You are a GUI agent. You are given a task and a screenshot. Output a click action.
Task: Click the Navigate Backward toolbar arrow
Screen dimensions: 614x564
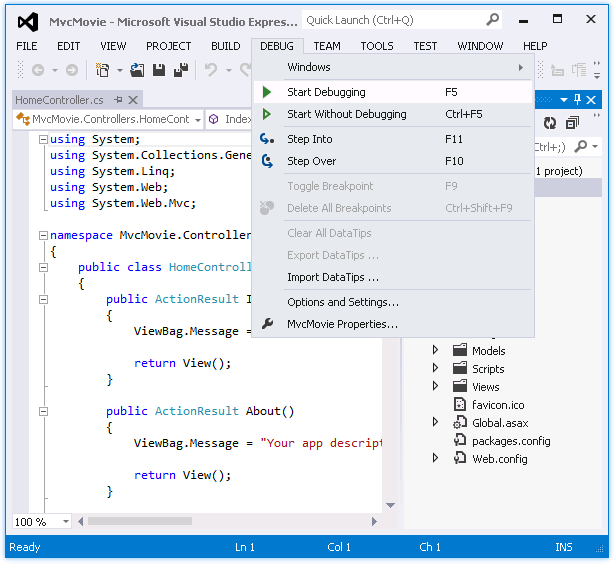tap(38, 70)
